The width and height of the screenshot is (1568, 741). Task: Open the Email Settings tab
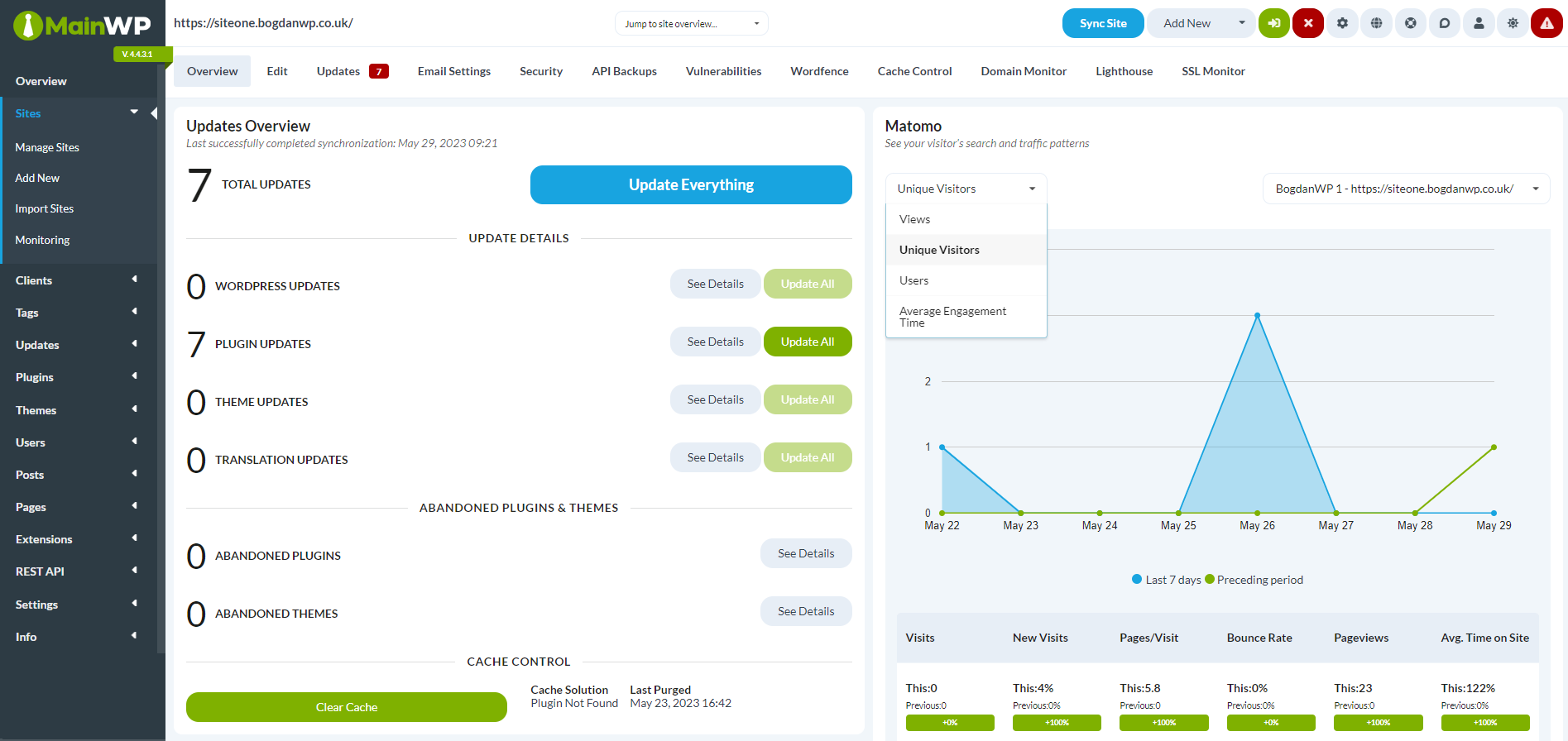click(x=454, y=71)
